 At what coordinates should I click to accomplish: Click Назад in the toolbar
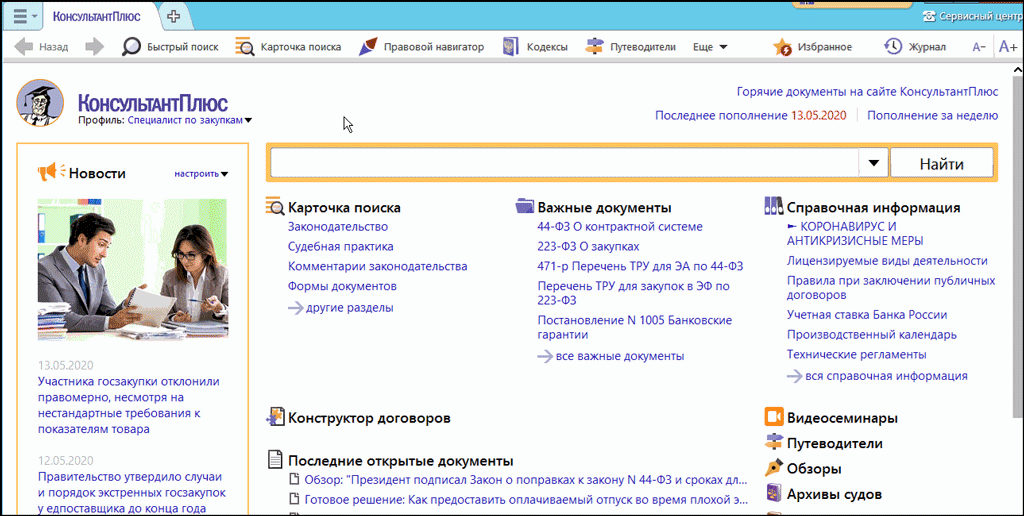54,47
